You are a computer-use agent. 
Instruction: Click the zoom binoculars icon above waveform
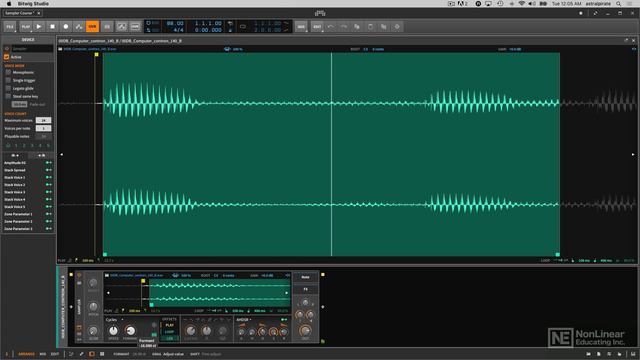[227, 49]
